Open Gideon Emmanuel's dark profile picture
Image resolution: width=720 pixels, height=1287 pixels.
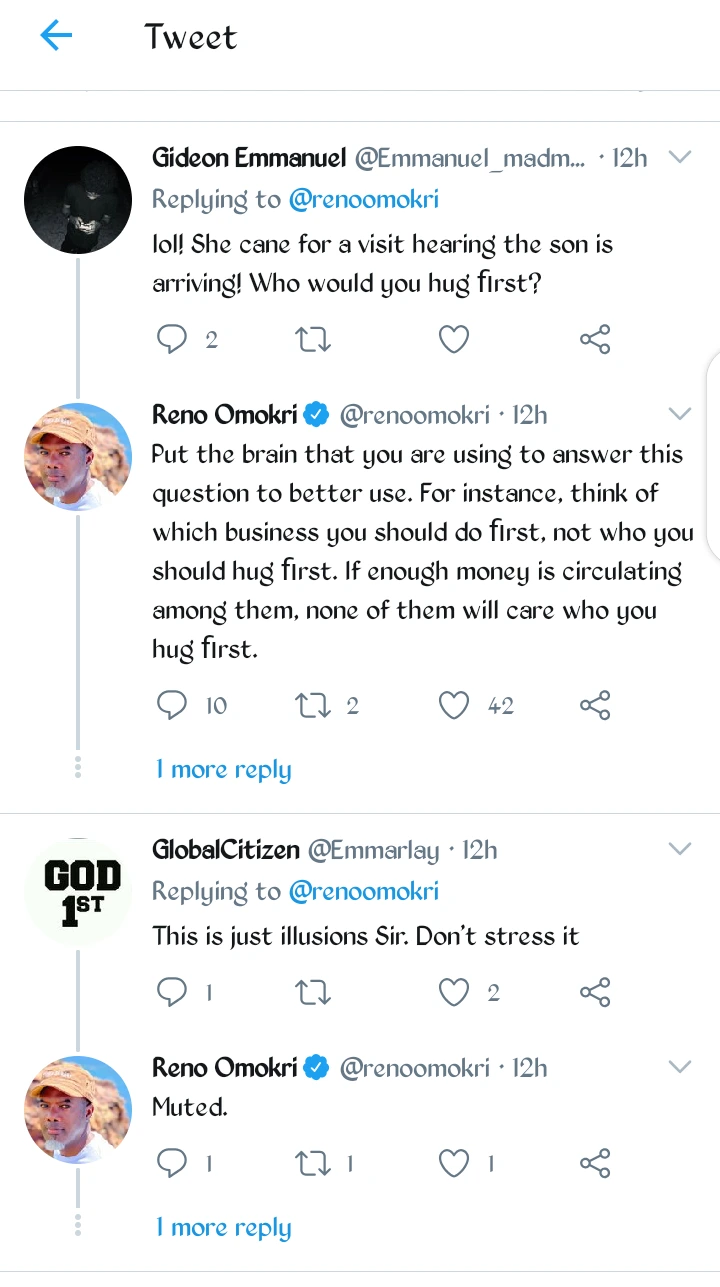(78, 200)
